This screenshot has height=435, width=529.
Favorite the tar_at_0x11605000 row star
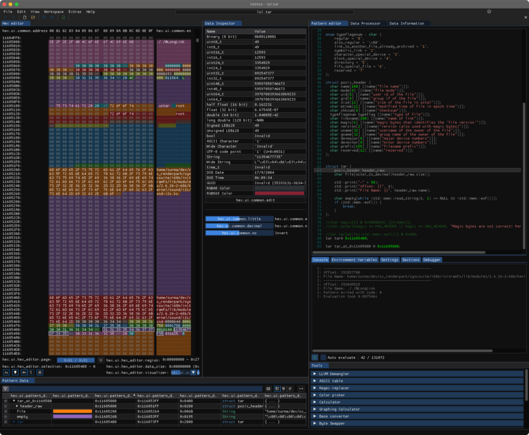(x=5, y=401)
